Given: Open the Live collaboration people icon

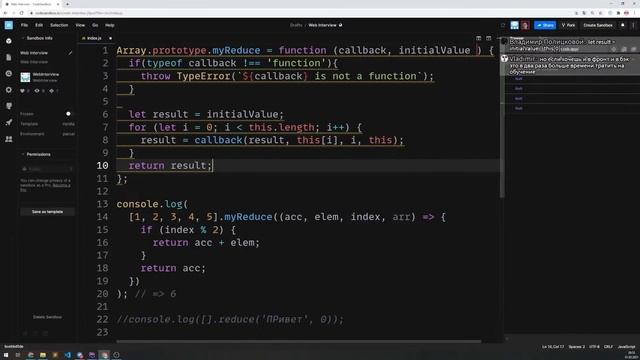Looking at the screenshot, I should (x=9, y=139).
